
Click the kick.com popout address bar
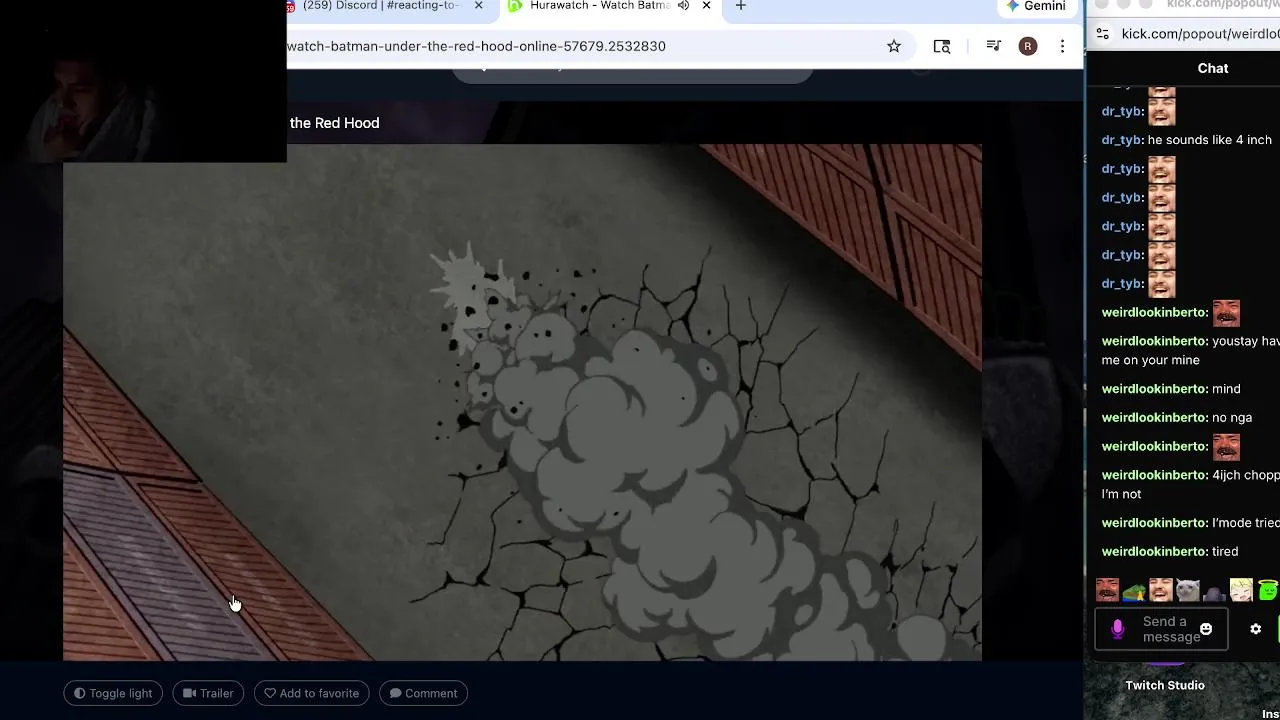[1200, 34]
